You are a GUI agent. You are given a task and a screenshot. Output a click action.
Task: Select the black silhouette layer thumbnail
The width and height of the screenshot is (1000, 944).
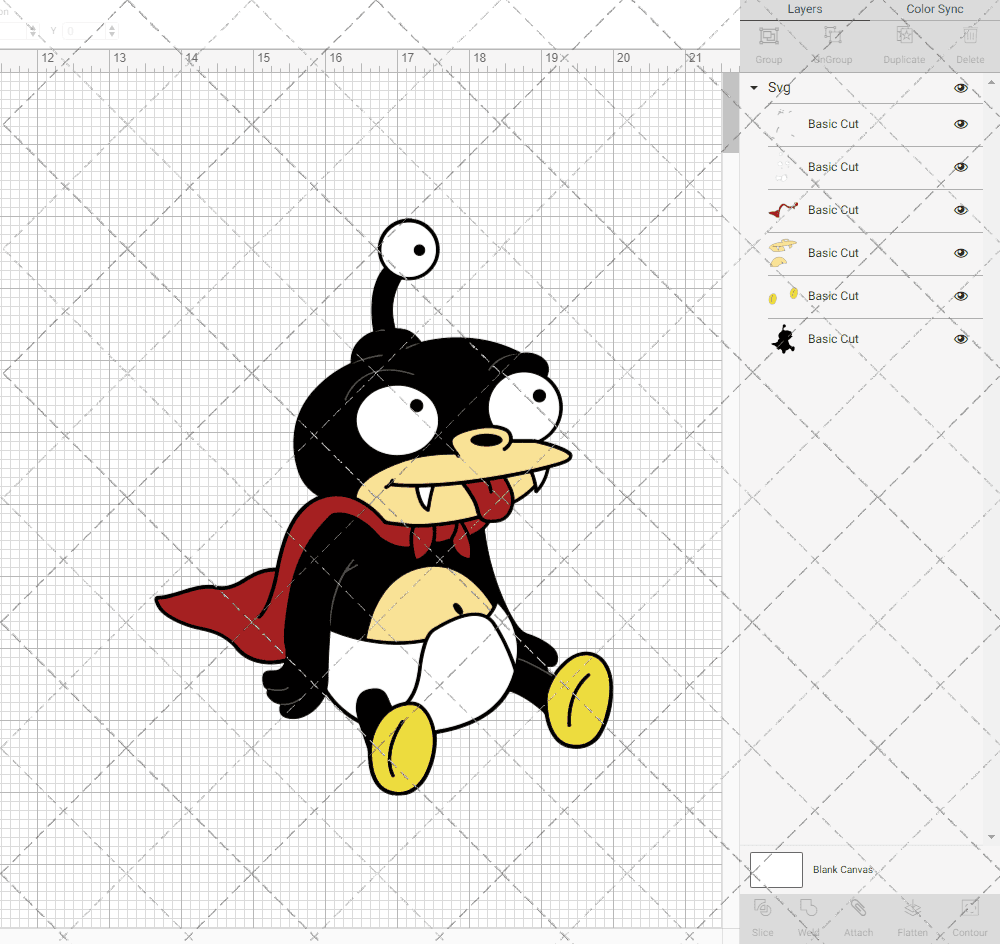click(783, 339)
